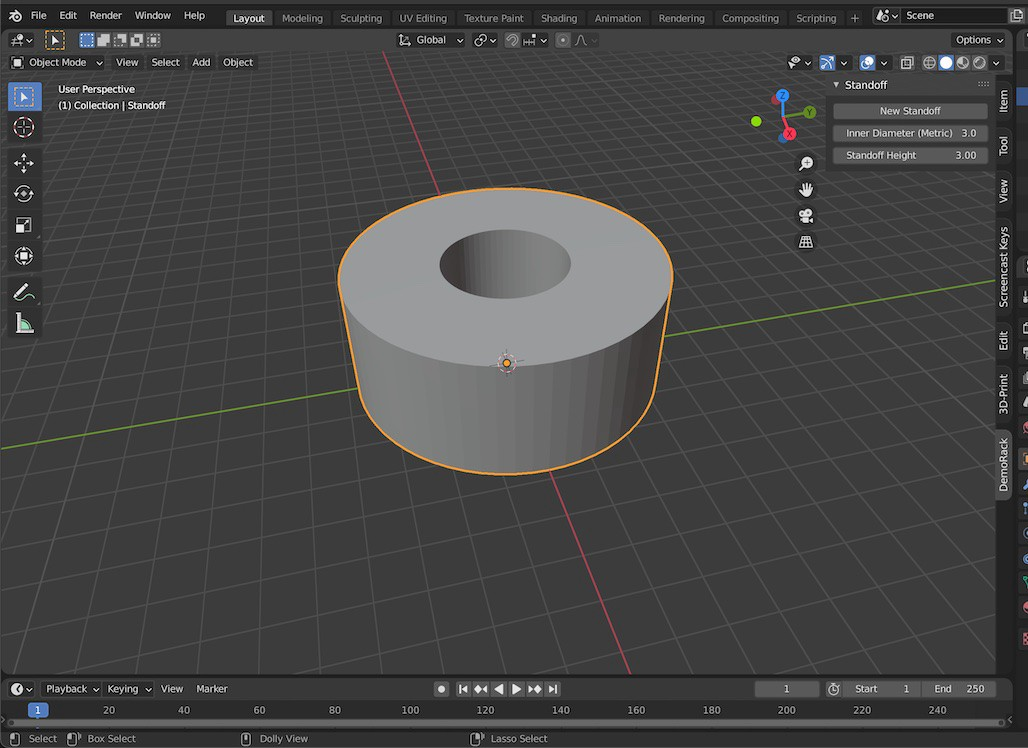Open the shading options dropdown arrow
The width and height of the screenshot is (1028, 748).
tap(996, 62)
